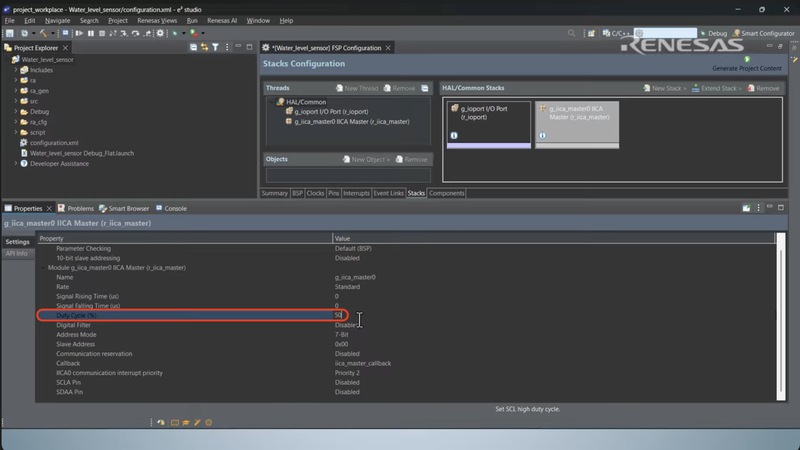This screenshot has width=800, height=450.
Task: Click the hammer Build icon
Action: click(43, 33)
